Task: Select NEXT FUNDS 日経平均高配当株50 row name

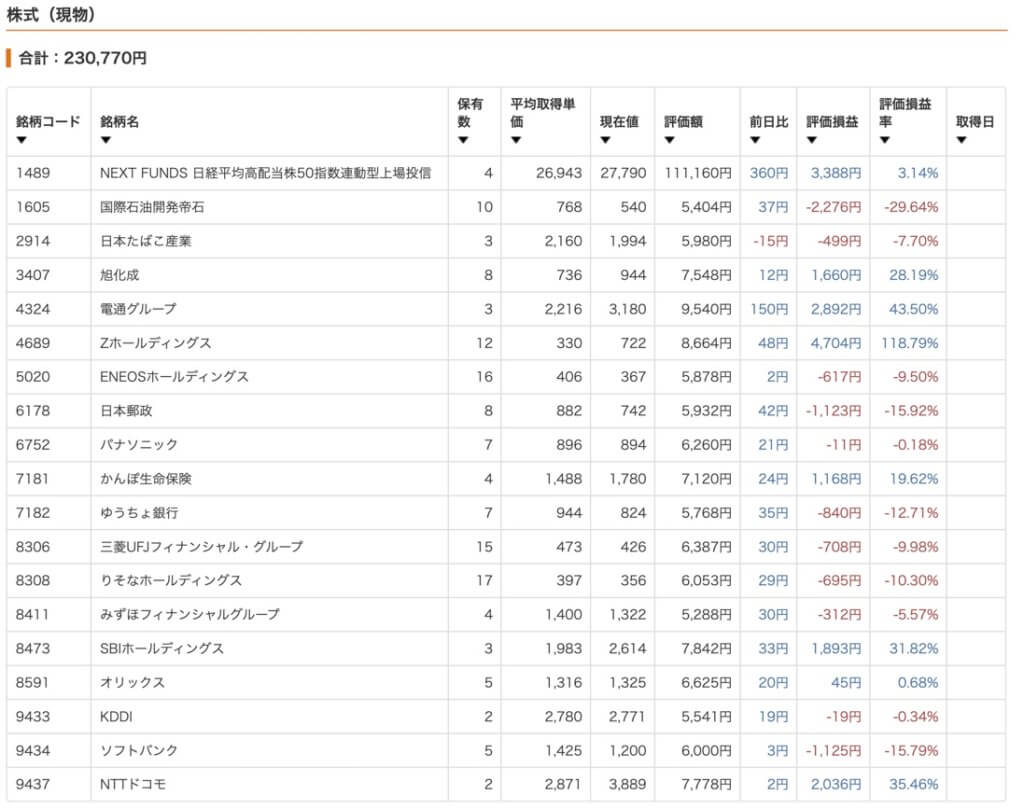Action: point(265,173)
